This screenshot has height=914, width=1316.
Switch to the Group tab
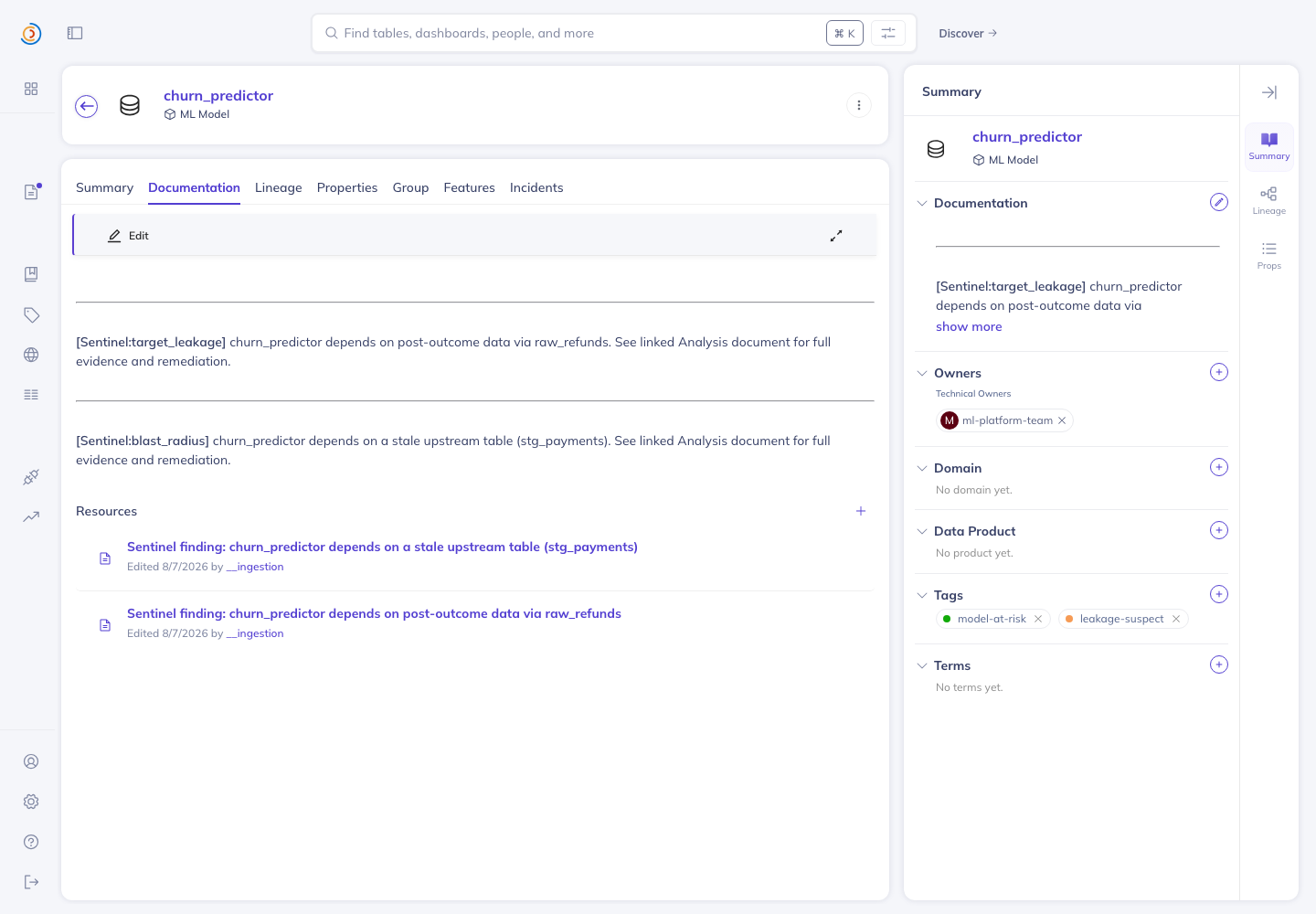pos(410,187)
